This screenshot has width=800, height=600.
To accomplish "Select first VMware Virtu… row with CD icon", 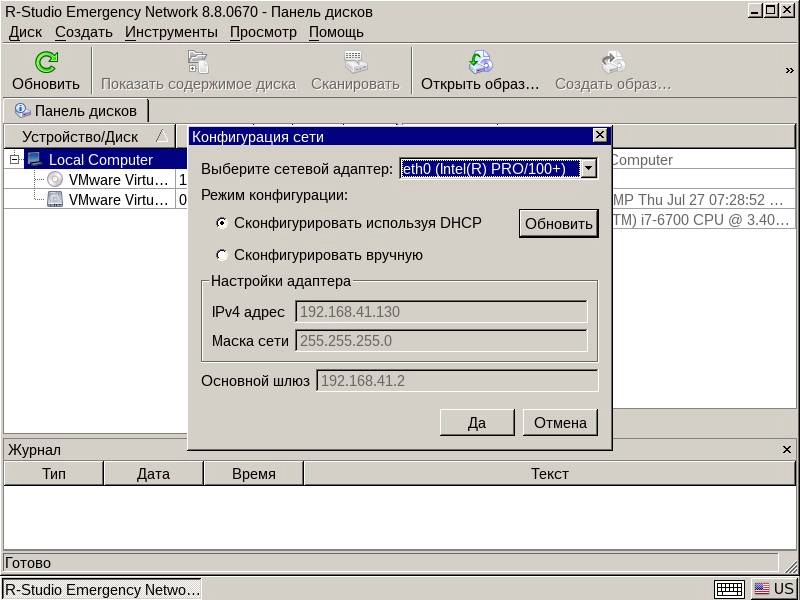I will (118, 180).
